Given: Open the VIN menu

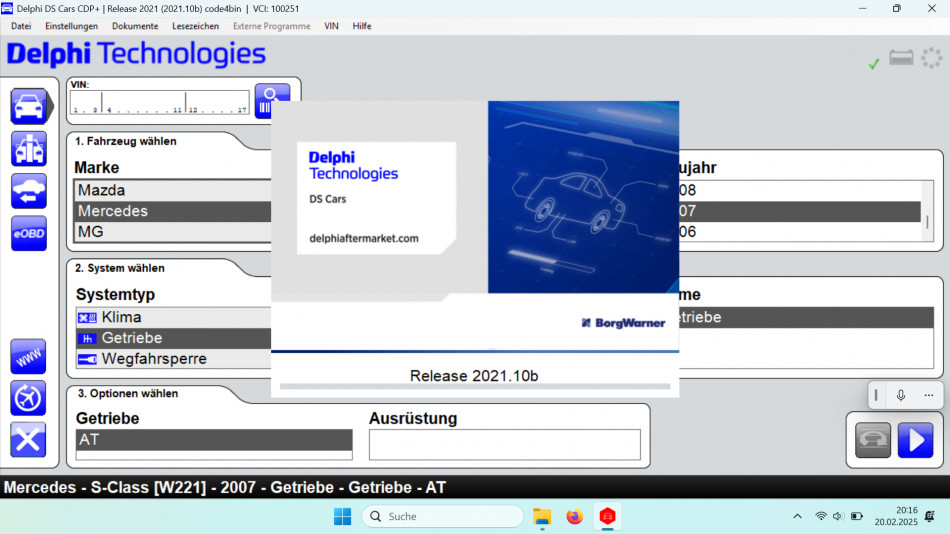Looking at the screenshot, I should pos(331,26).
